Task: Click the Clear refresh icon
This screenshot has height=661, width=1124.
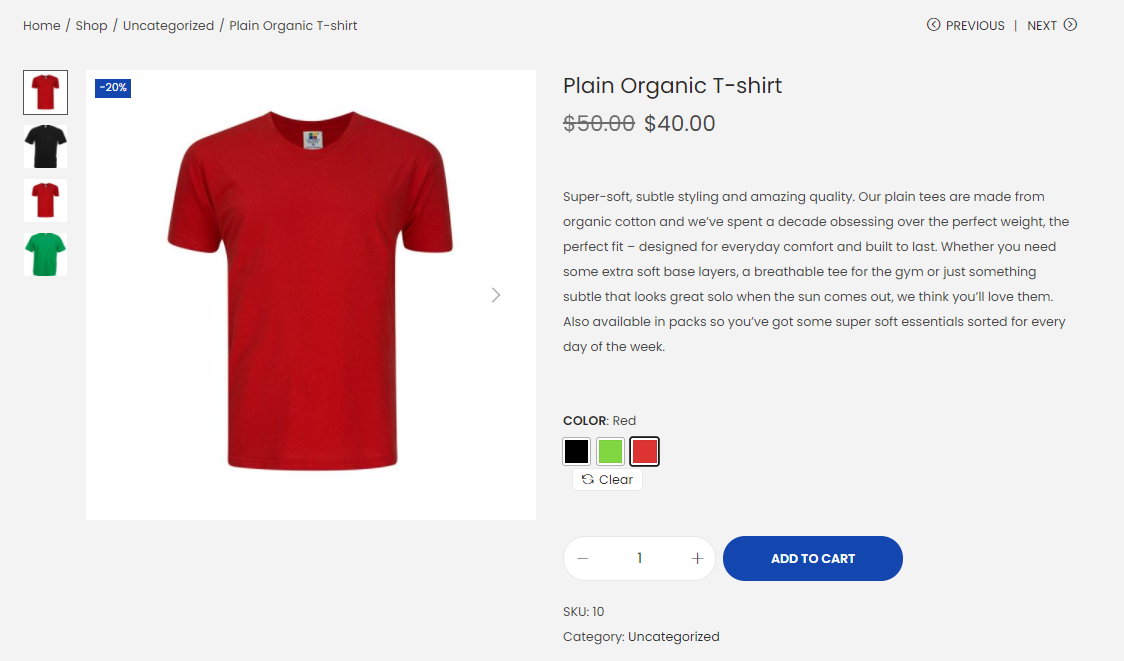Action: point(588,480)
